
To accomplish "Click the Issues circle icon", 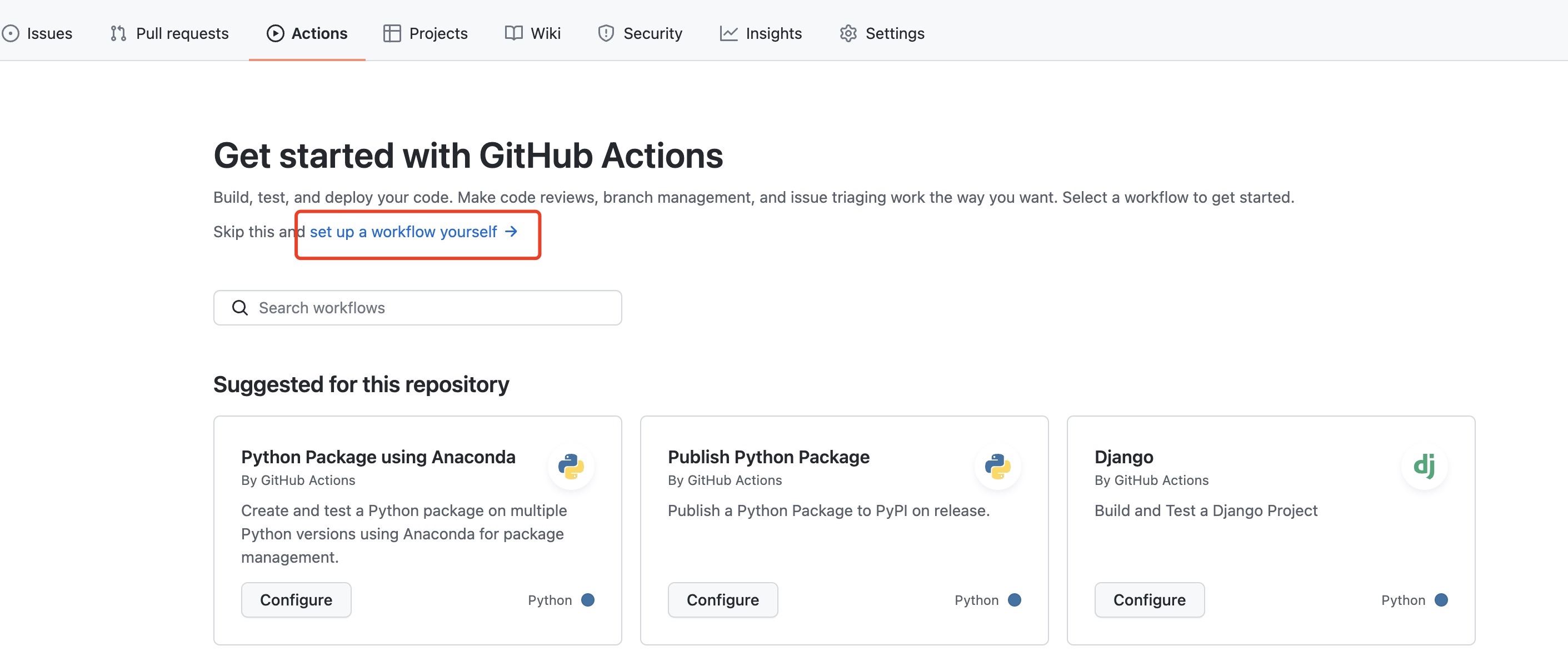I will [11, 33].
